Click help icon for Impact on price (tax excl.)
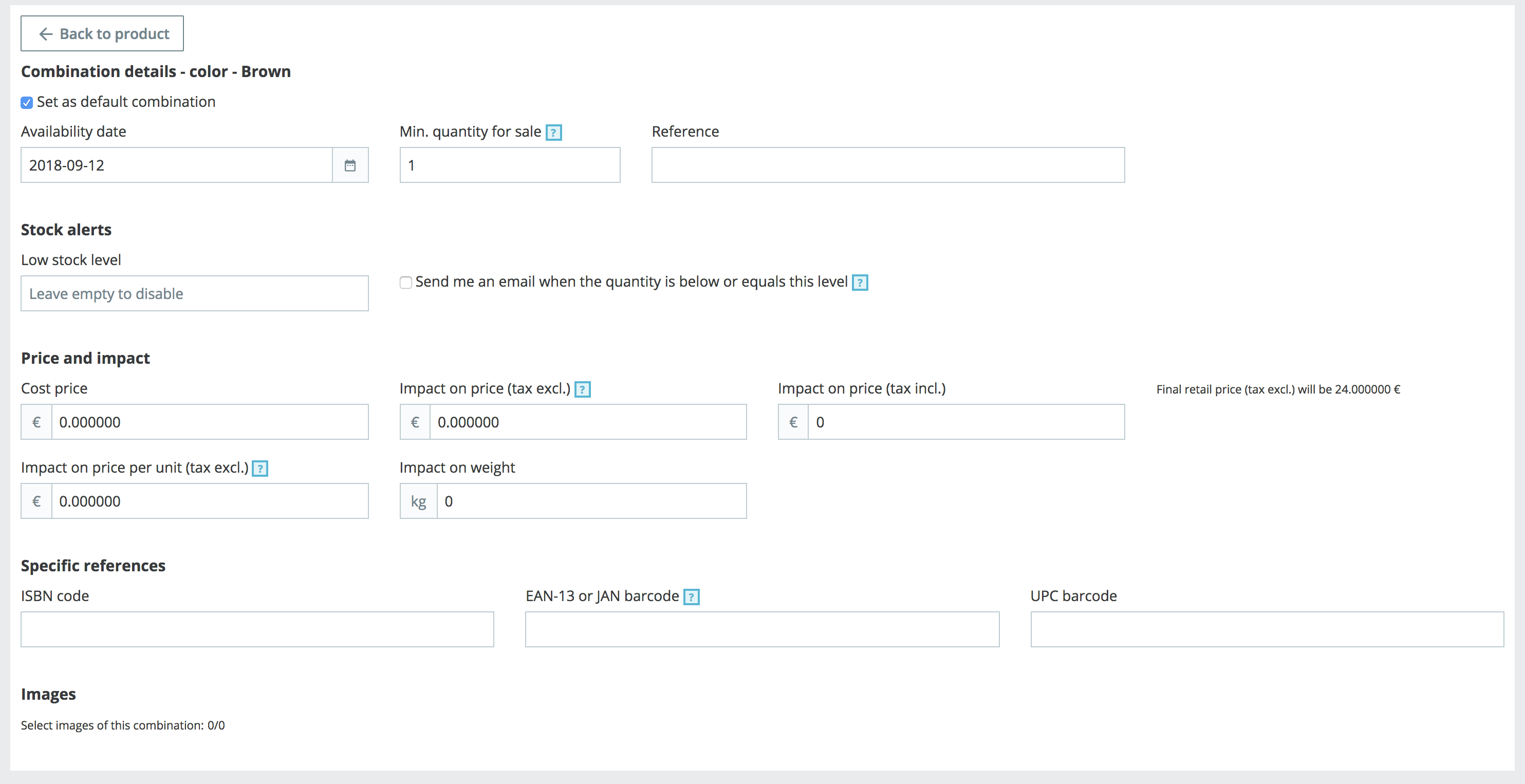Screen dimensions: 1525x784 pos(583,389)
